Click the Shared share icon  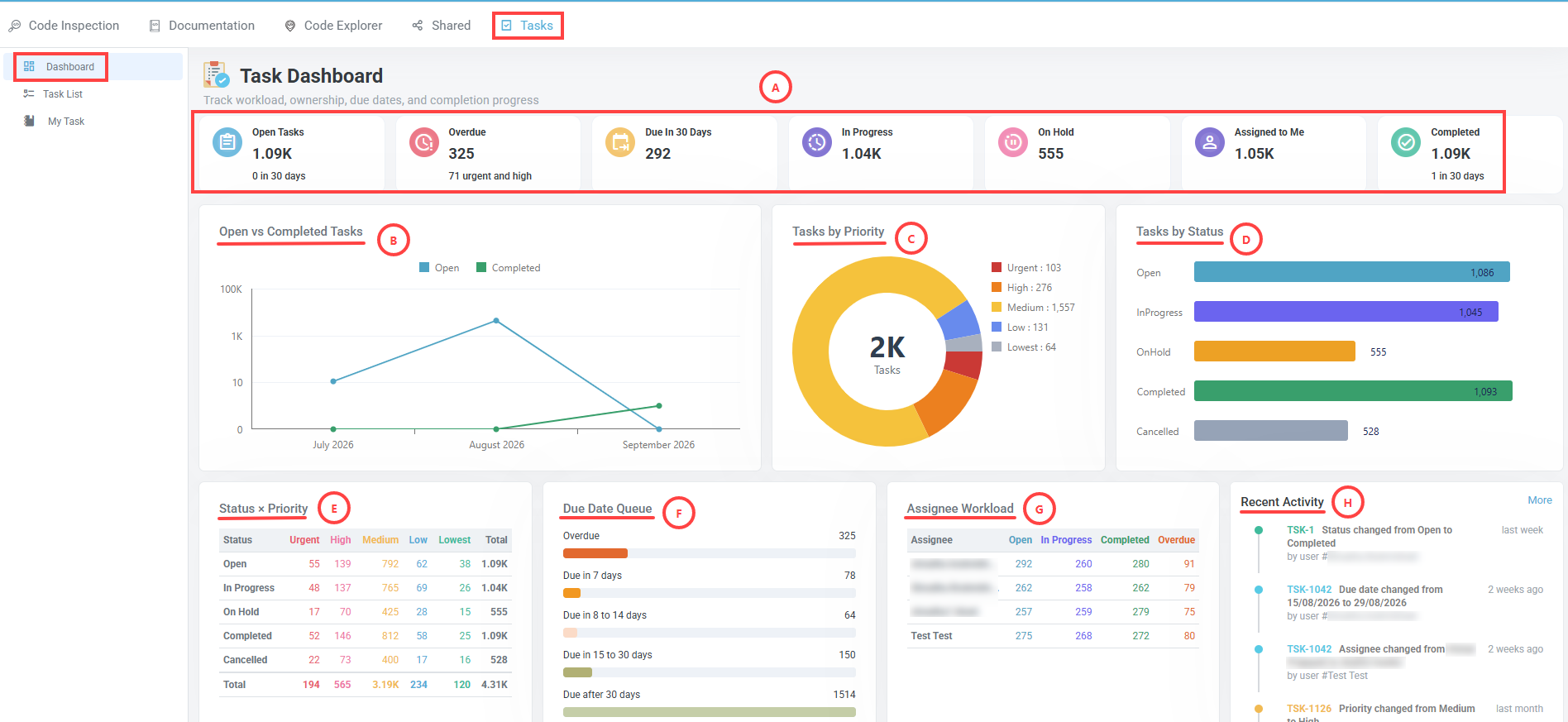pos(418,26)
